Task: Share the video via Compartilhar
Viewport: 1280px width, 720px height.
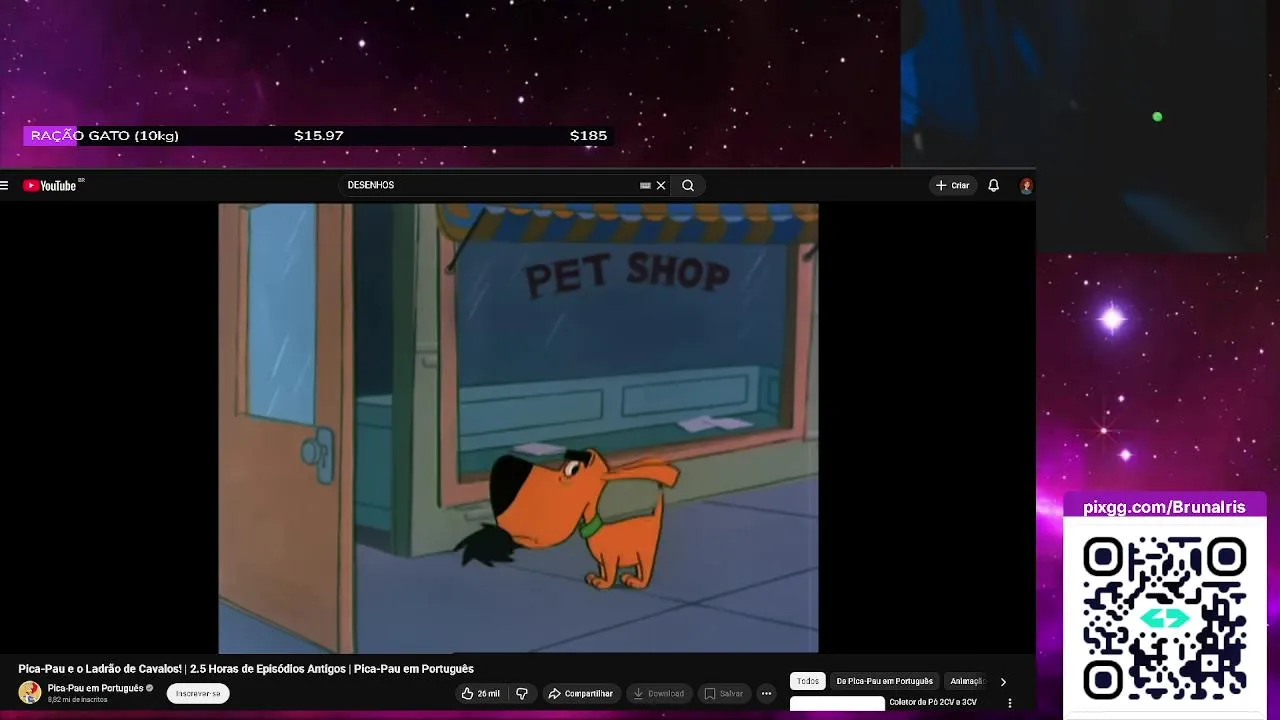Action: point(580,693)
